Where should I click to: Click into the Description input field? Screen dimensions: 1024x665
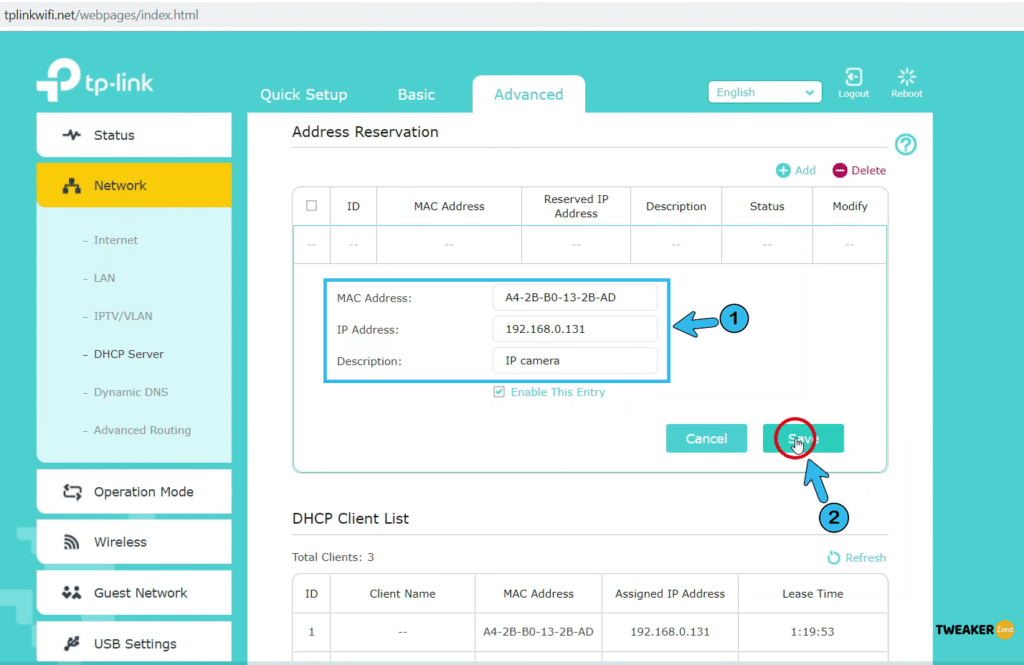pos(575,361)
